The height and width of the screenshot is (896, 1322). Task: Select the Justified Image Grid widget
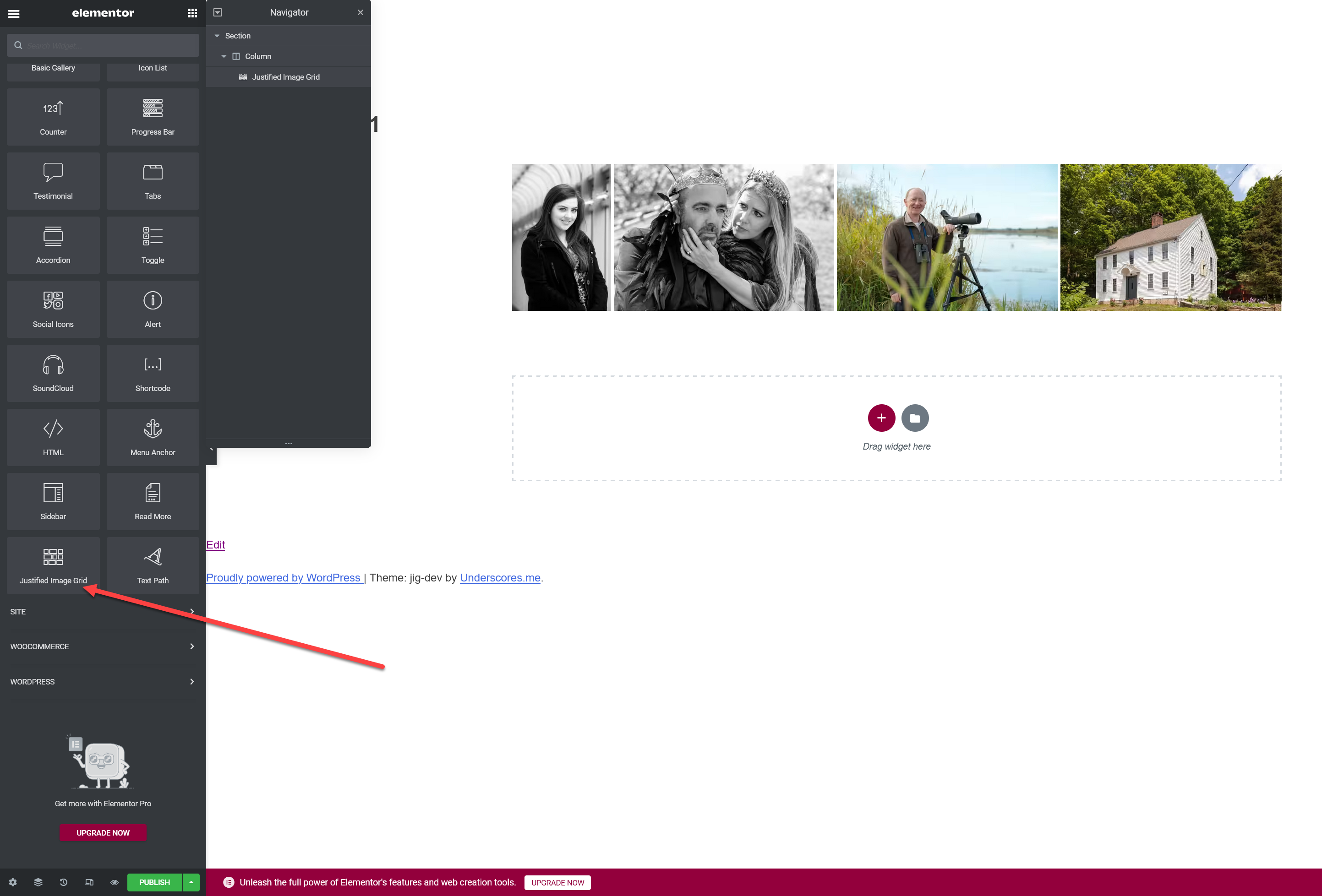[53, 566]
